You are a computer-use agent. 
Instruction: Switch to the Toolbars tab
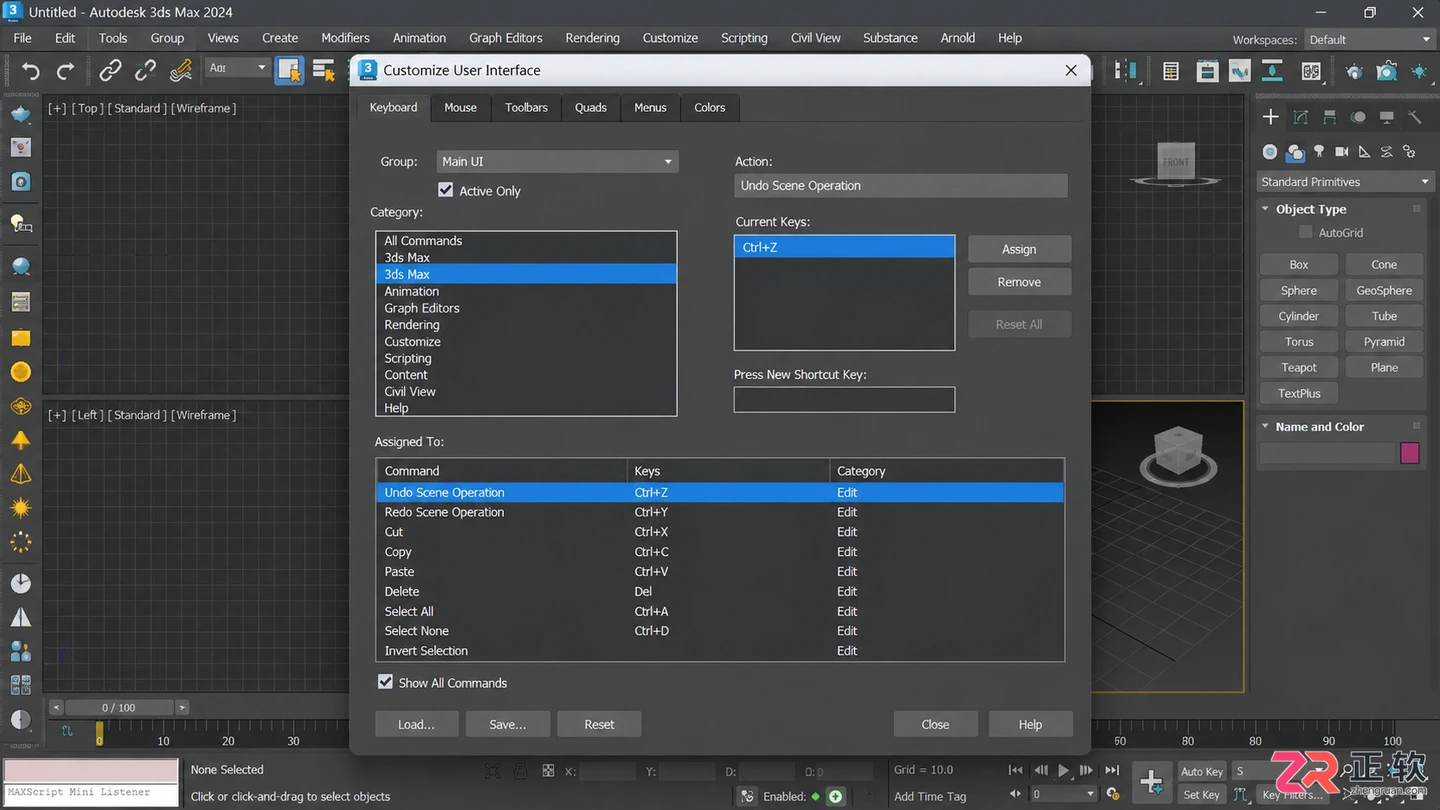pyautogui.click(x=526, y=107)
